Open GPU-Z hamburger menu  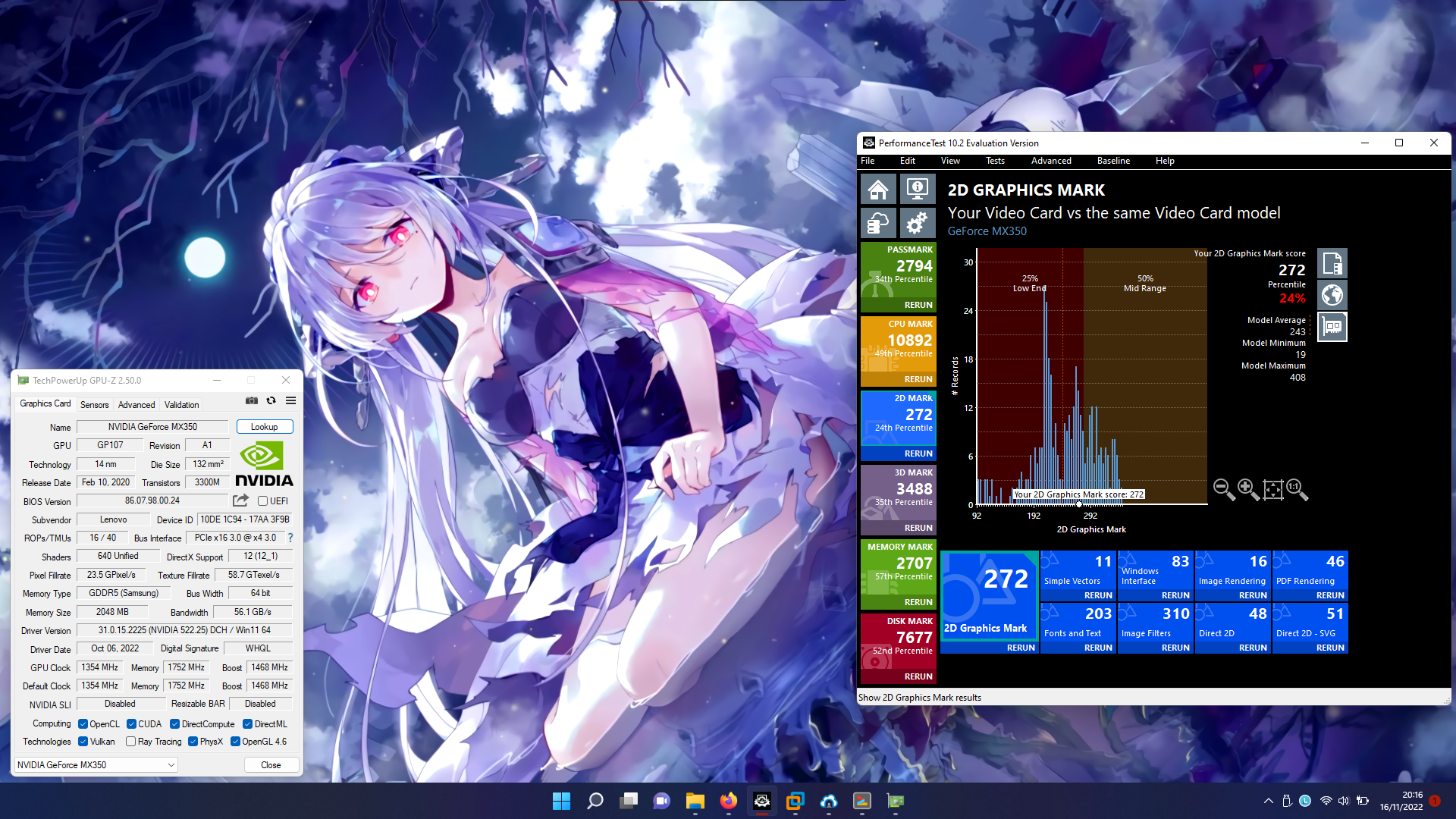pos(290,400)
